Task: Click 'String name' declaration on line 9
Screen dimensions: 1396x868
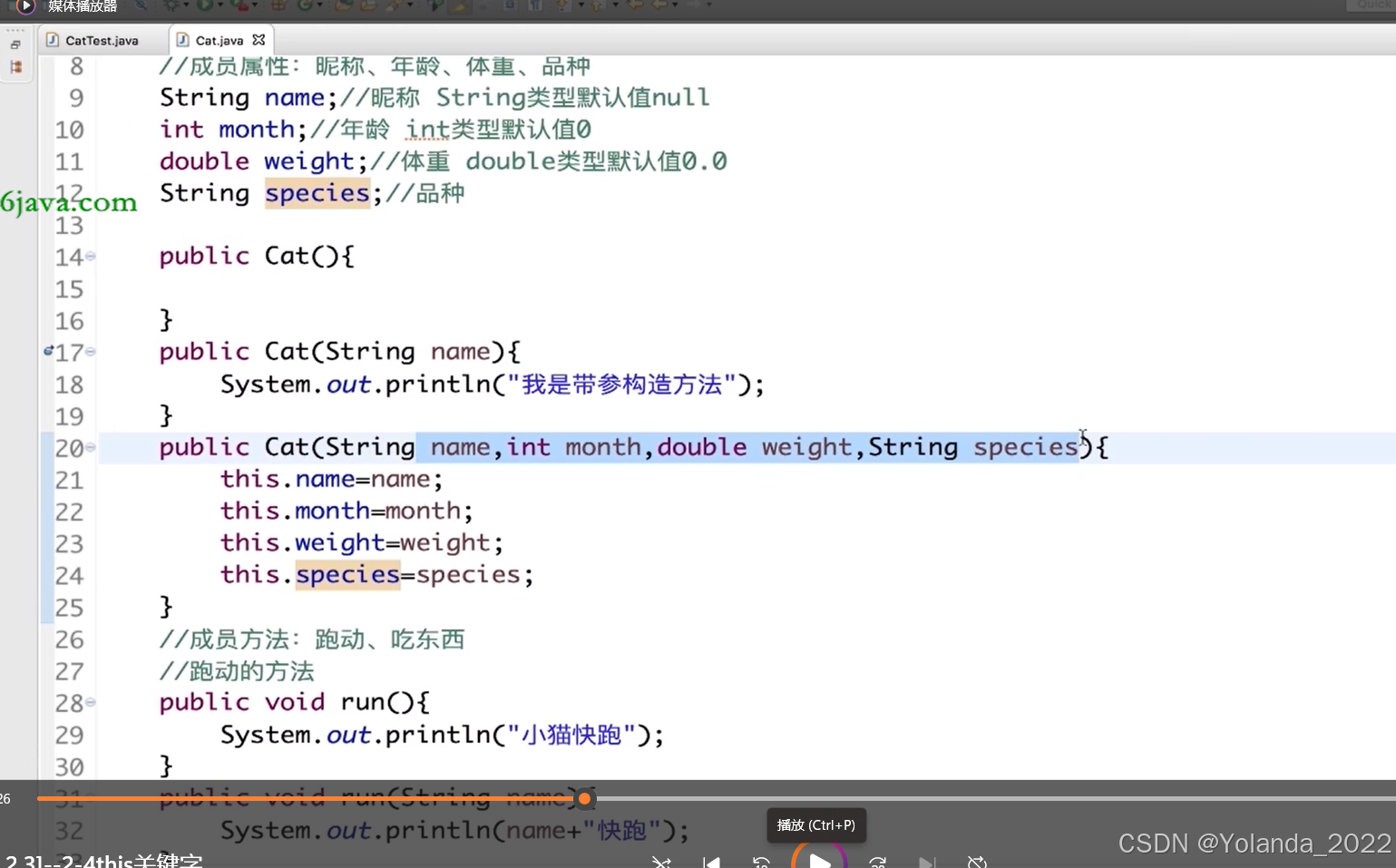Action: pos(242,97)
